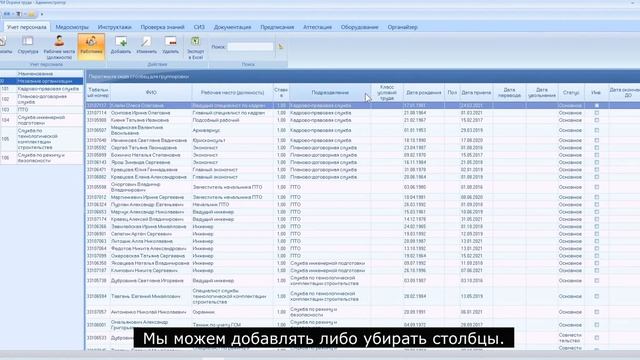Toggle Инв checkbox for Дубровина Светлана Игоревна

(x=596, y=281)
